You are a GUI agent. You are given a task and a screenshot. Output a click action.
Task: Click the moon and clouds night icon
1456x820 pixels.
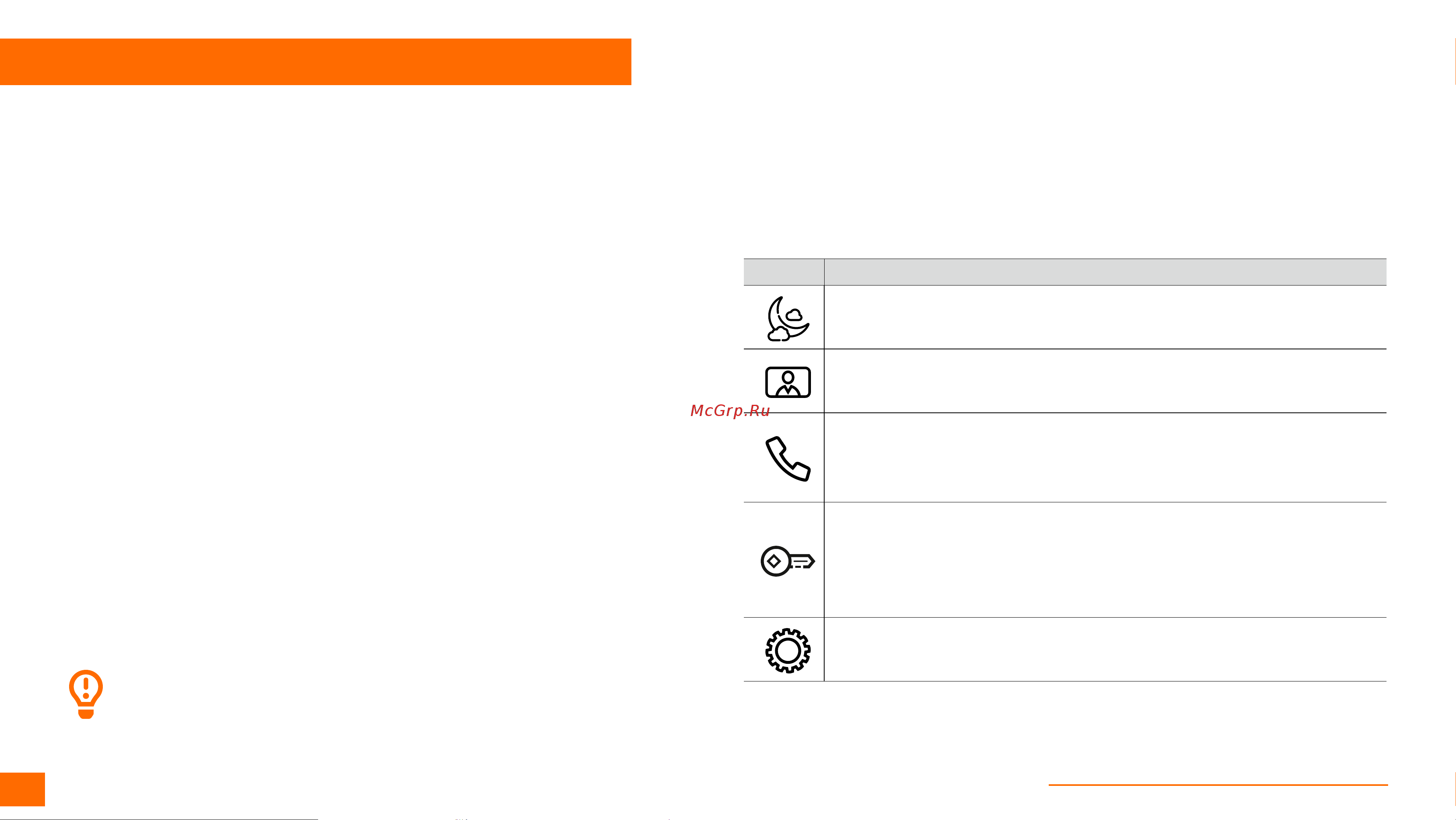[x=788, y=319]
